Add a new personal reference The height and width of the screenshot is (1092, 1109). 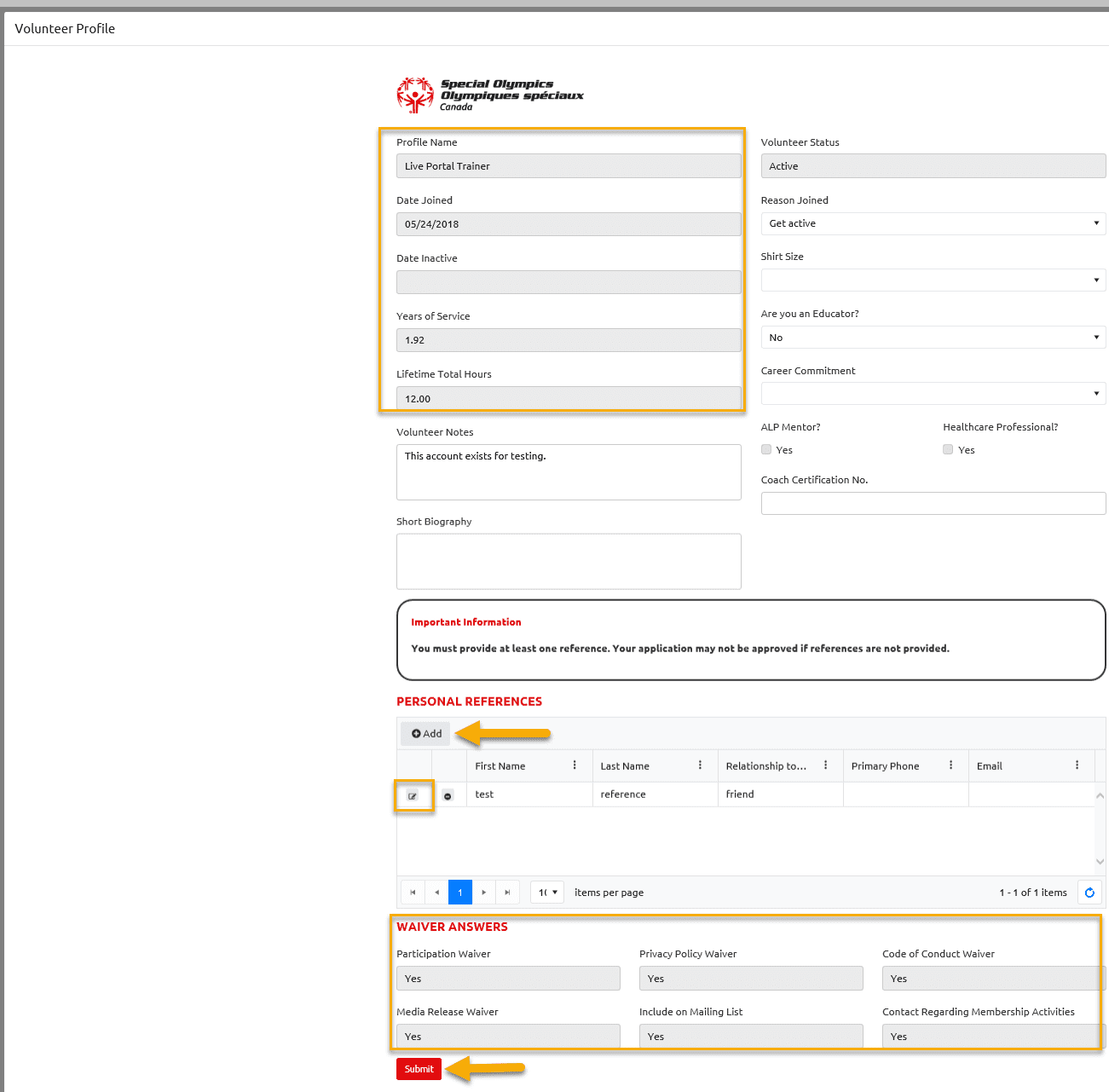pos(426,733)
